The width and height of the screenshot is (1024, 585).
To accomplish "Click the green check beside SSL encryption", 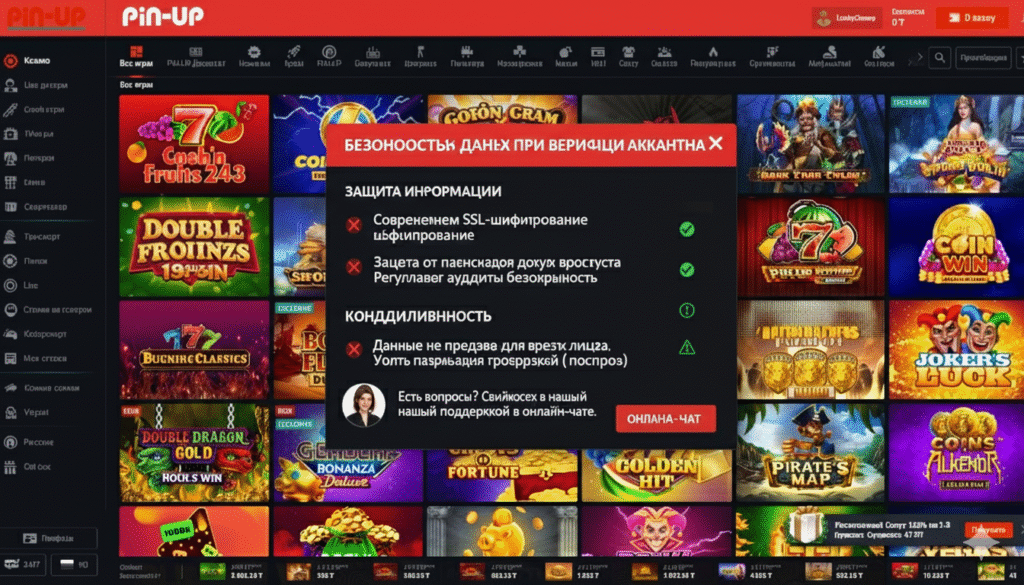I will (x=686, y=229).
